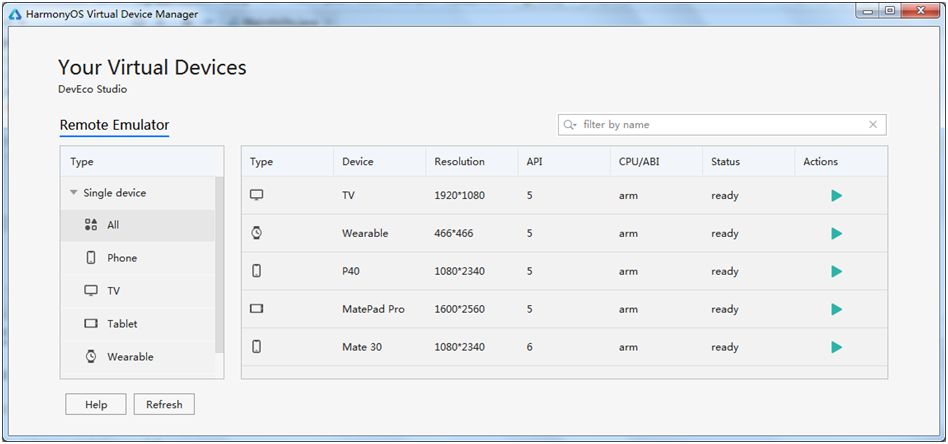Clear the filter with the X icon
Viewport: 948px width, 444px height.
pos(873,125)
